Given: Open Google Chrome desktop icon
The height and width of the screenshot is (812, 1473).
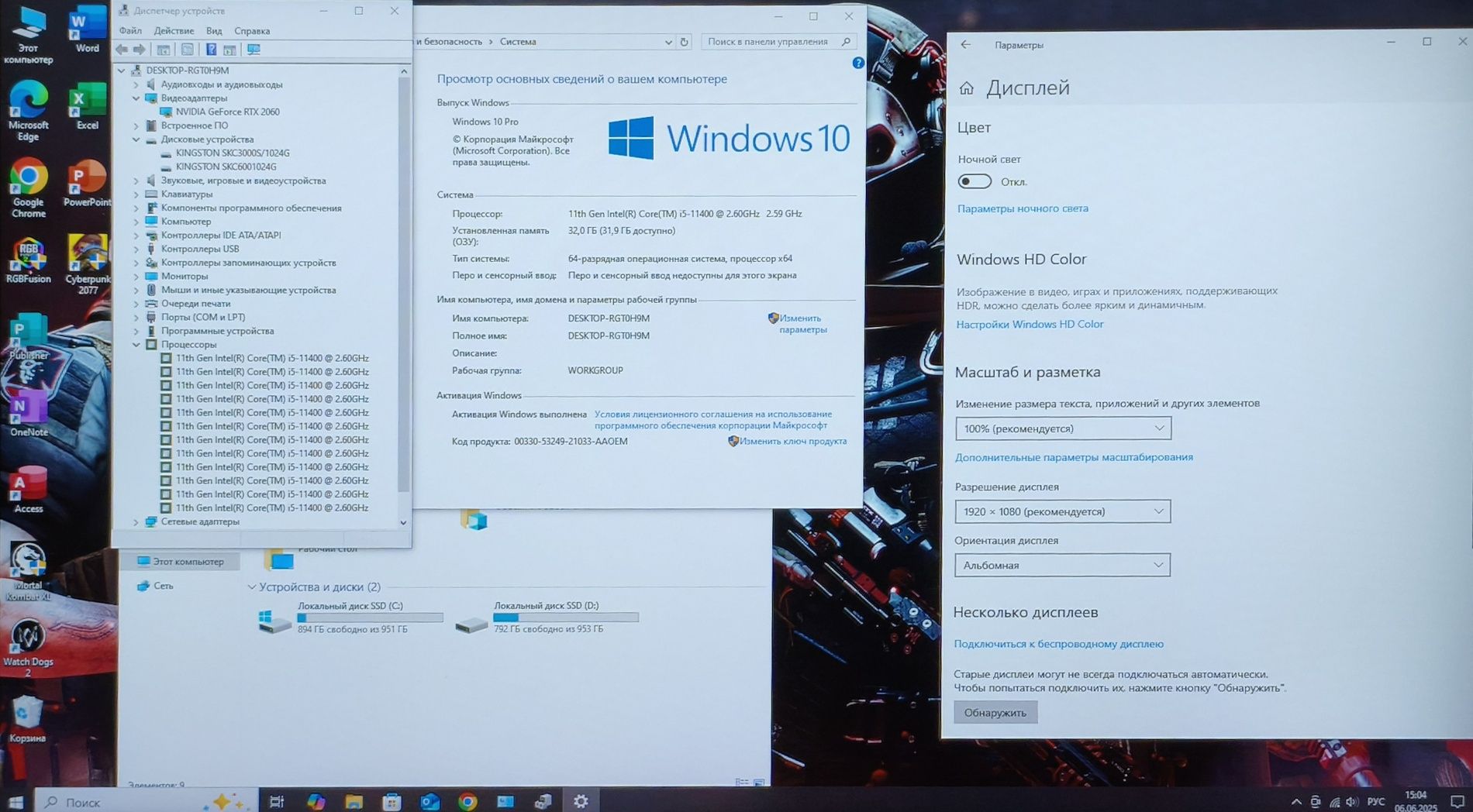Looking at the screenshot, I should pyautogui.click(x=29, y=188).
